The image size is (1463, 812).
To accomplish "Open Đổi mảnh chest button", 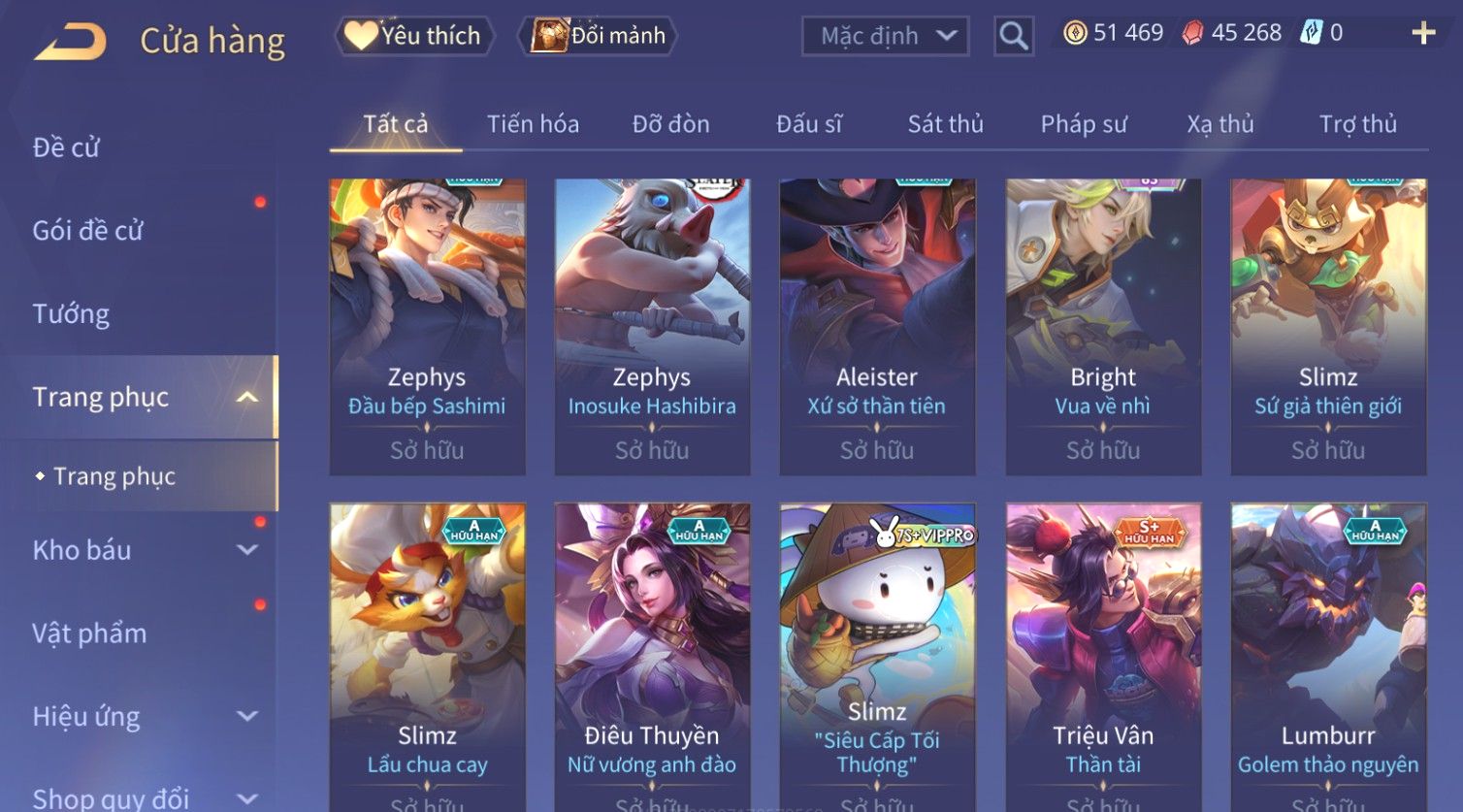I will tap(599, 36).
